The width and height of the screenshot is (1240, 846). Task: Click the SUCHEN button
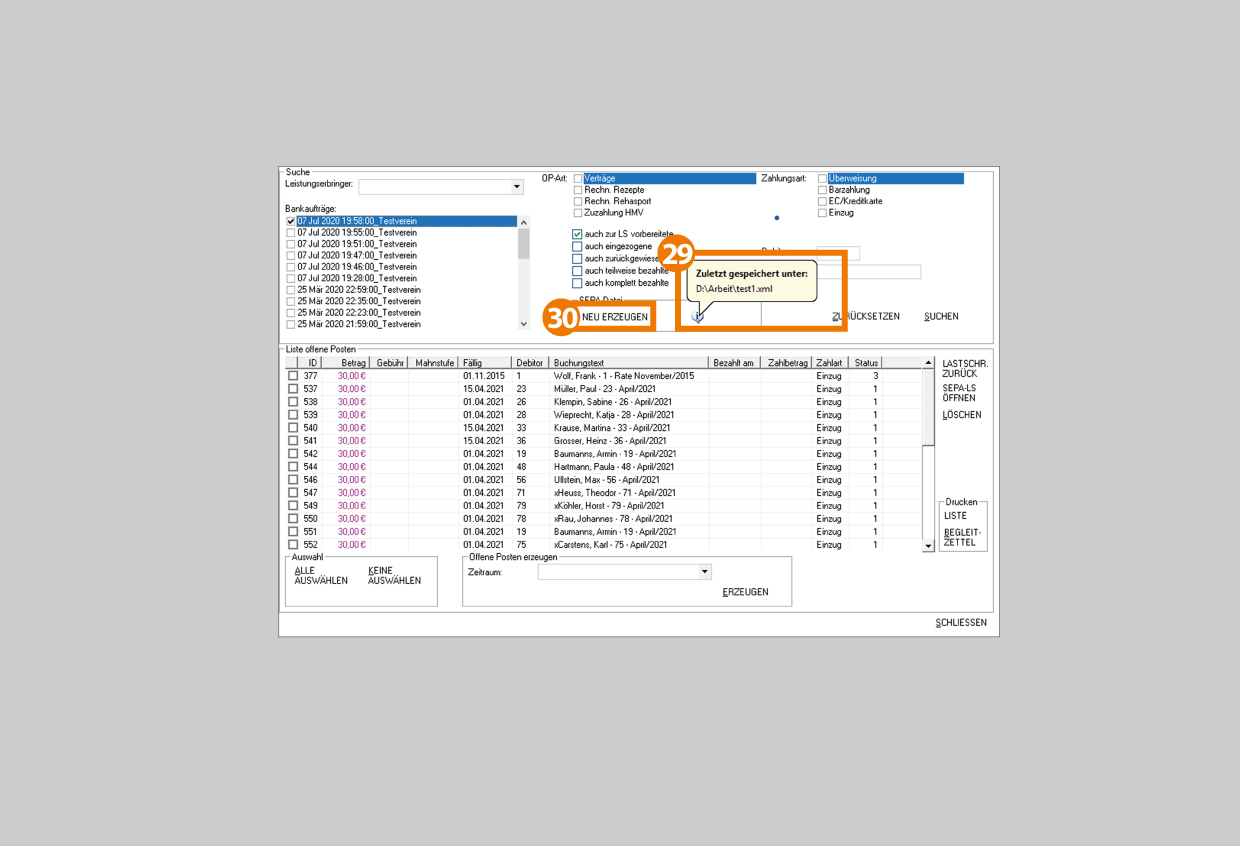tap(941, 317)
